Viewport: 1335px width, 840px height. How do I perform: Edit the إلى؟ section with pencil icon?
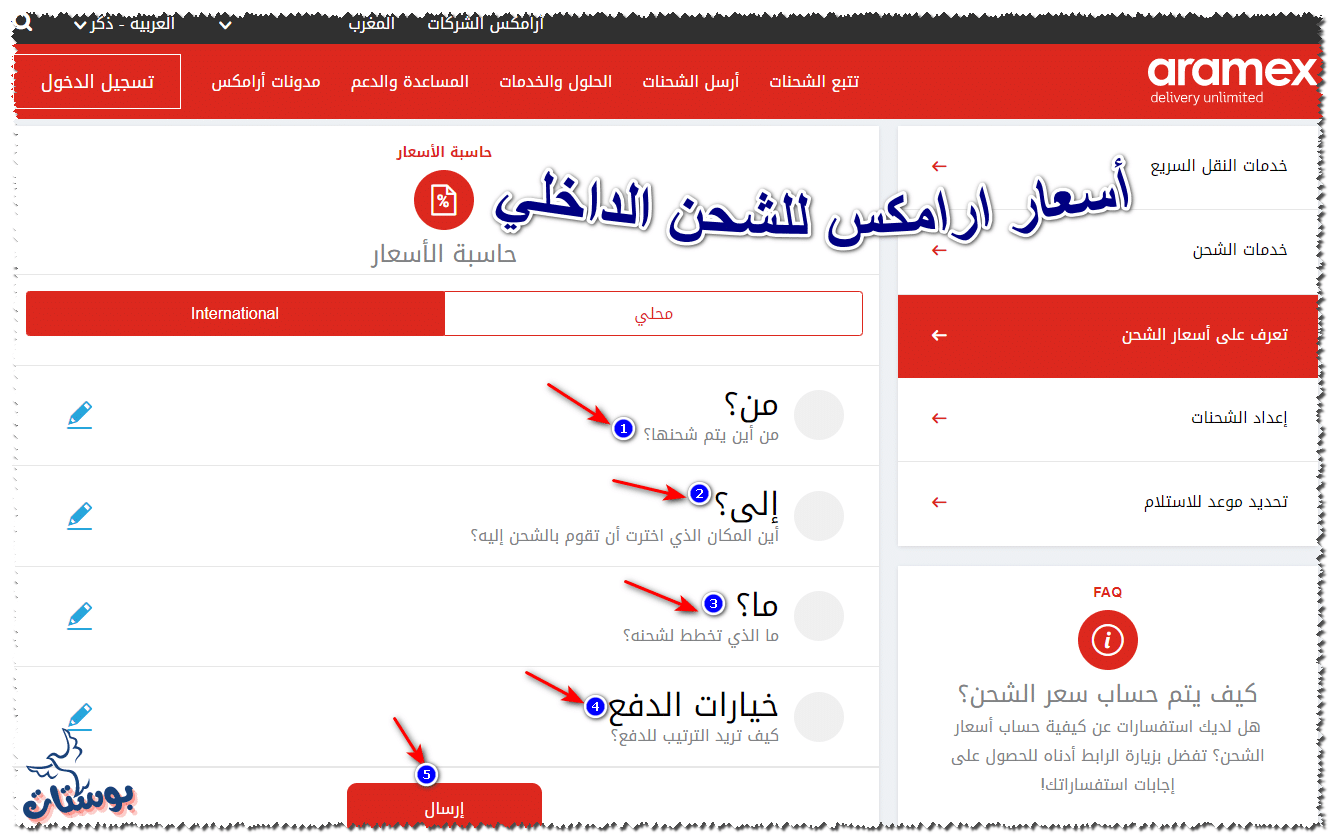[80, 515]
